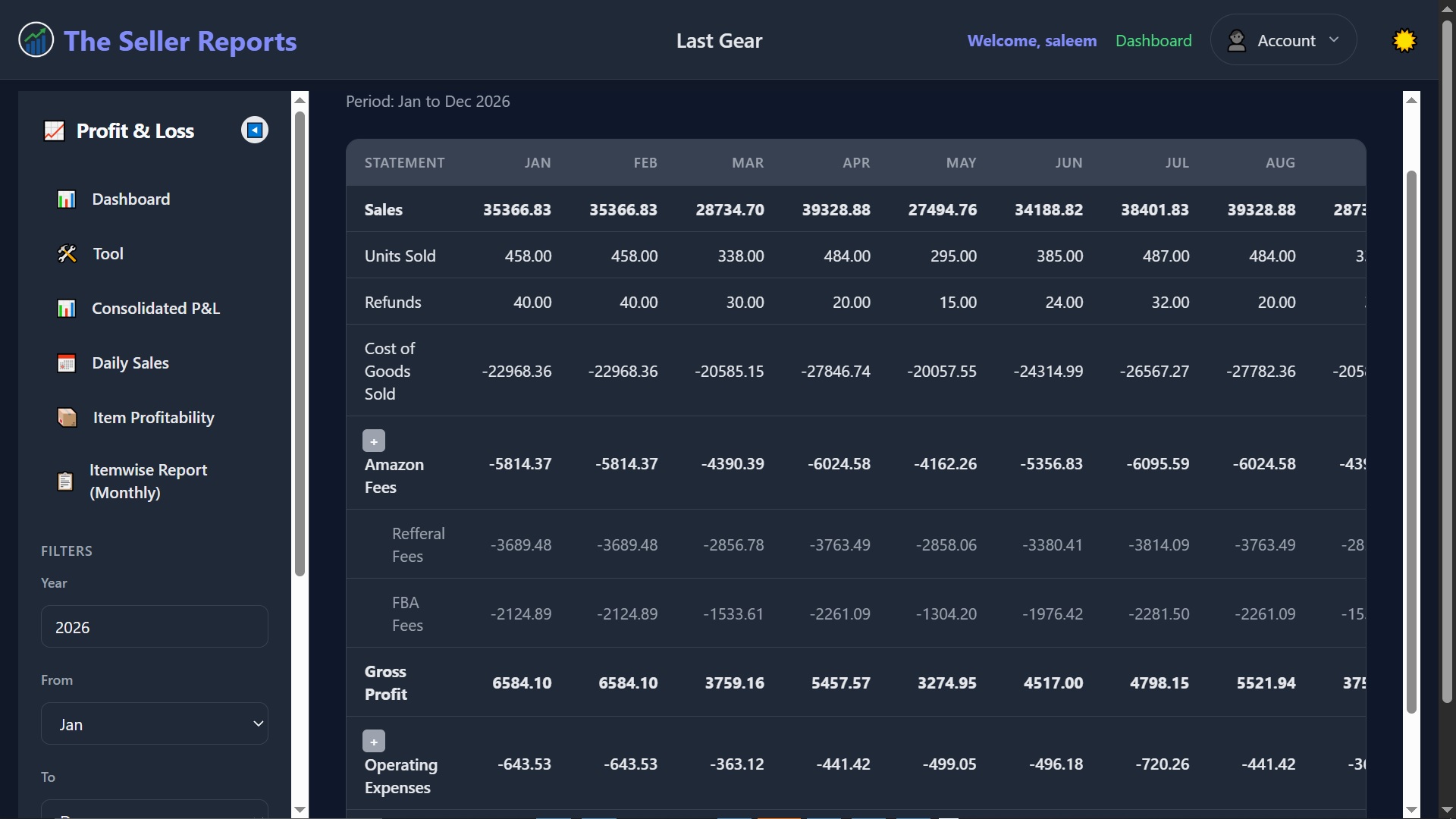This screenshot has width=1456, height=819.
Task: Click the Tool wrench icon
Action: coord(67,254)
